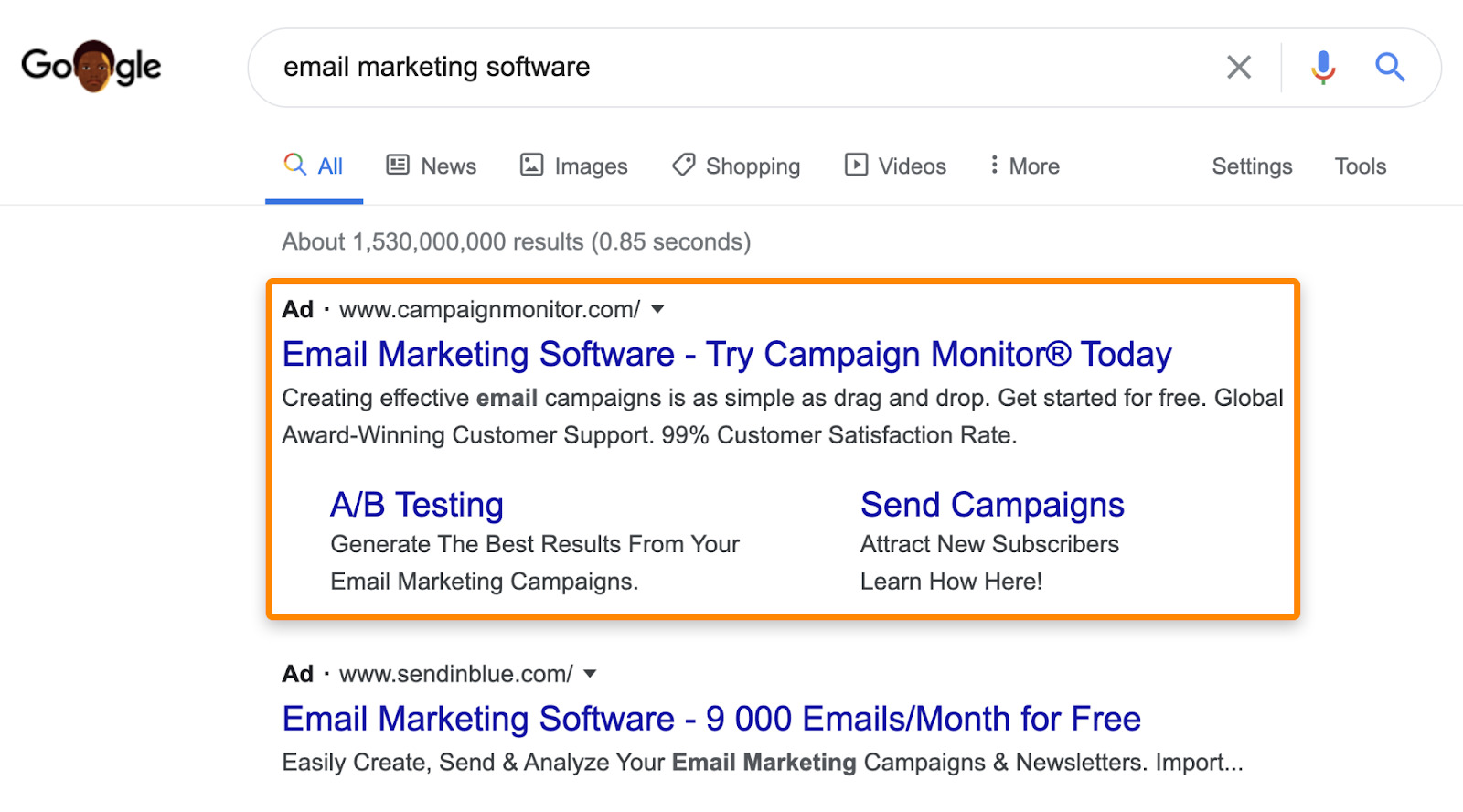Select the newspaper icon on the News tab

click(x=397, y=166)
